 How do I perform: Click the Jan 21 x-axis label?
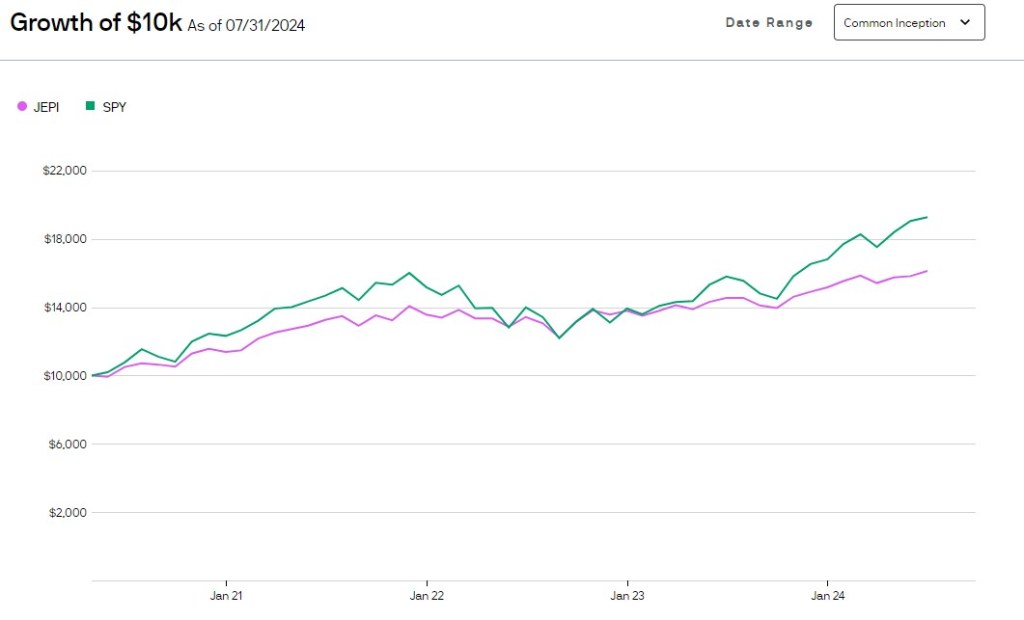(226, 596)
